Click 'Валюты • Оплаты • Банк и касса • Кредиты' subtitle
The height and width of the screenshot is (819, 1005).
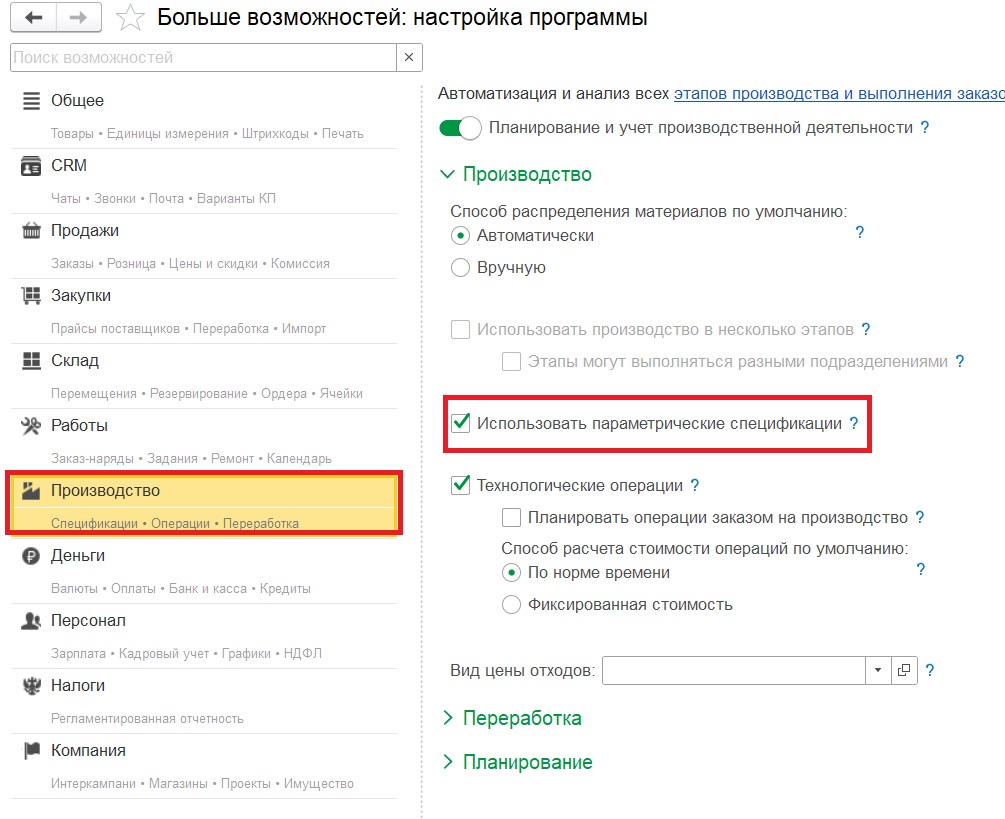(181, 588)
